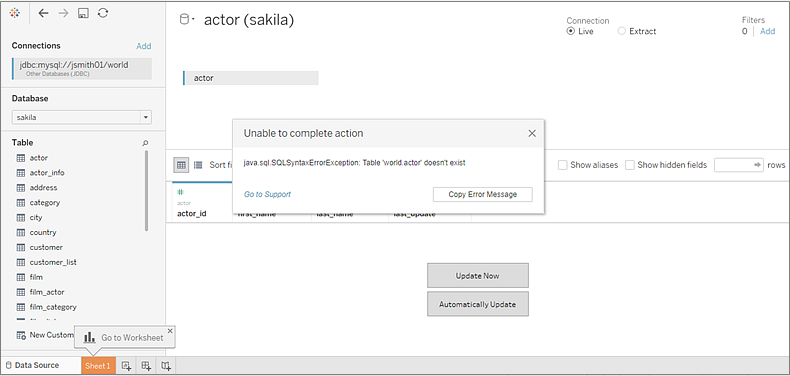Click the Automatically Update button
The width and height of the screenshot is (790, 376).
pyautogui.click(x=478, y=304)
